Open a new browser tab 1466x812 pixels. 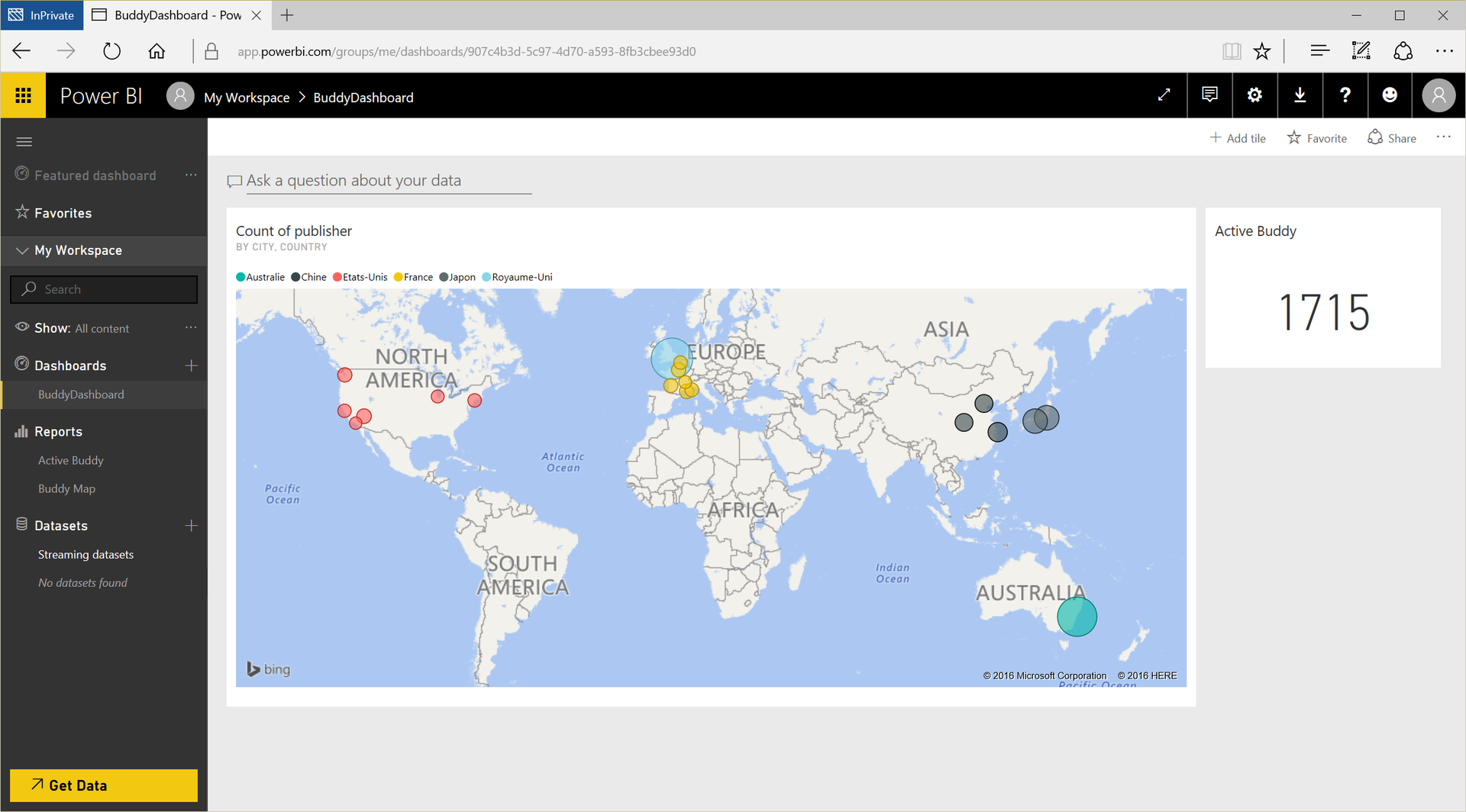[287, 15]
